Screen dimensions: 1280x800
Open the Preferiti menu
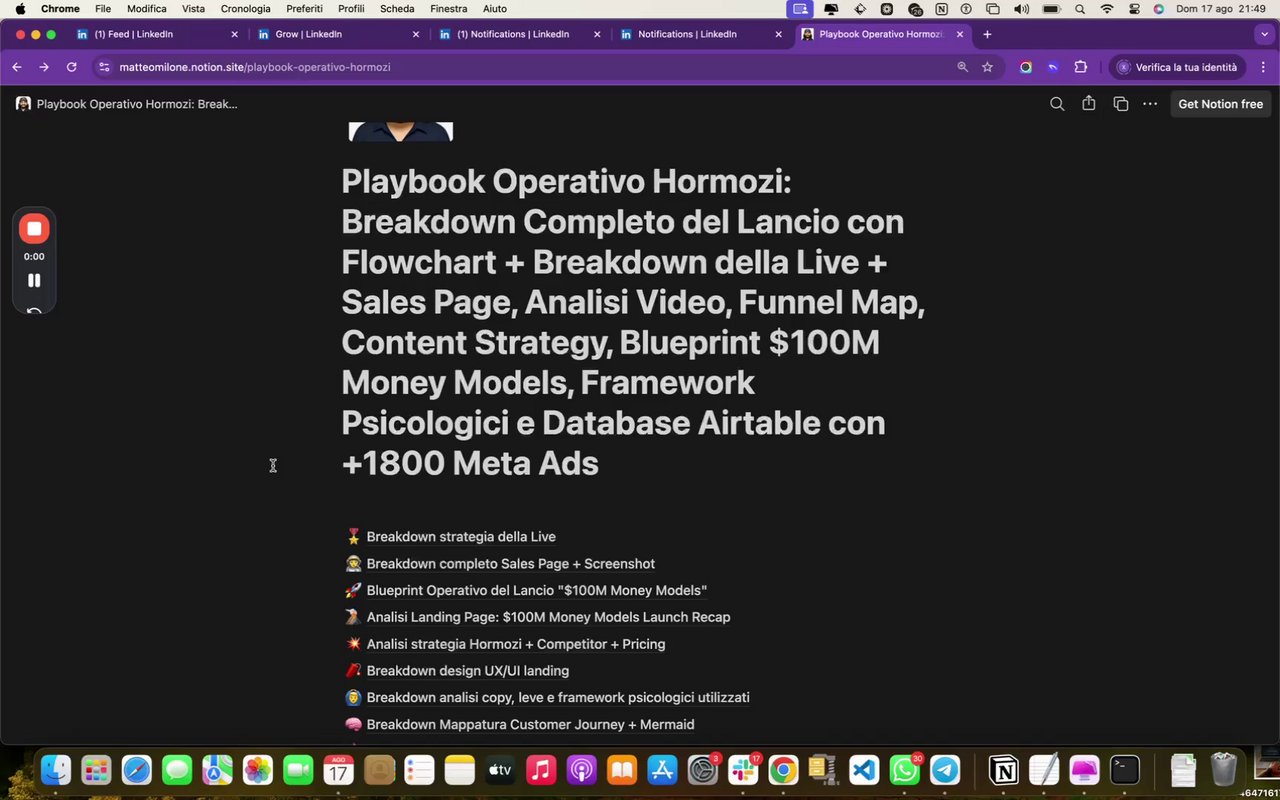(304, 9)
